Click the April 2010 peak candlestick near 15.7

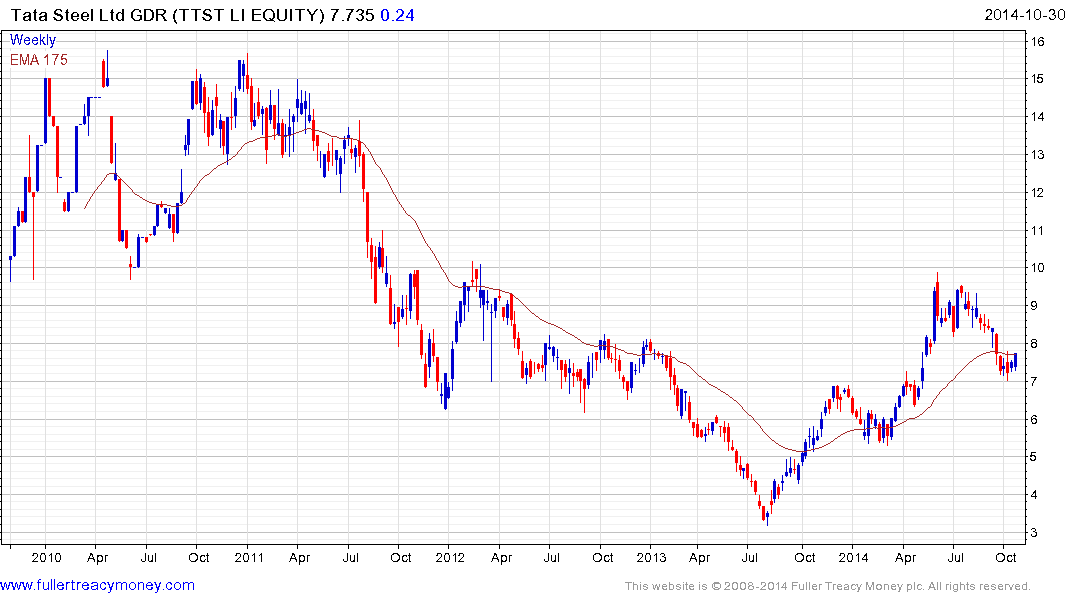pos(108,69)
